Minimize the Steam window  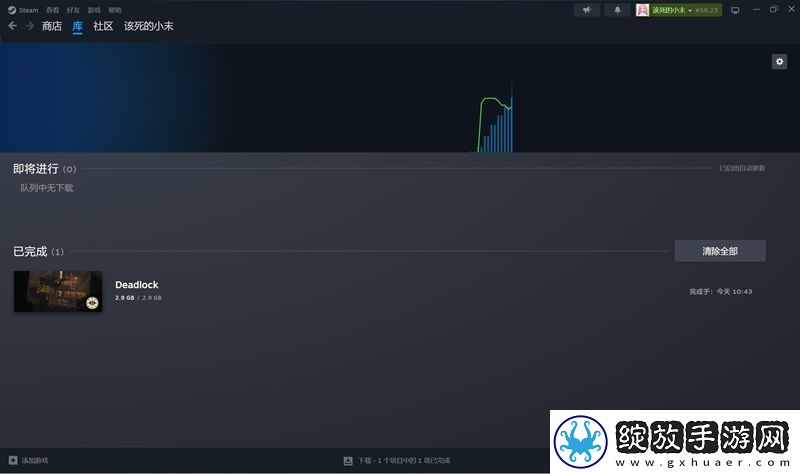(x=756, y=10)
